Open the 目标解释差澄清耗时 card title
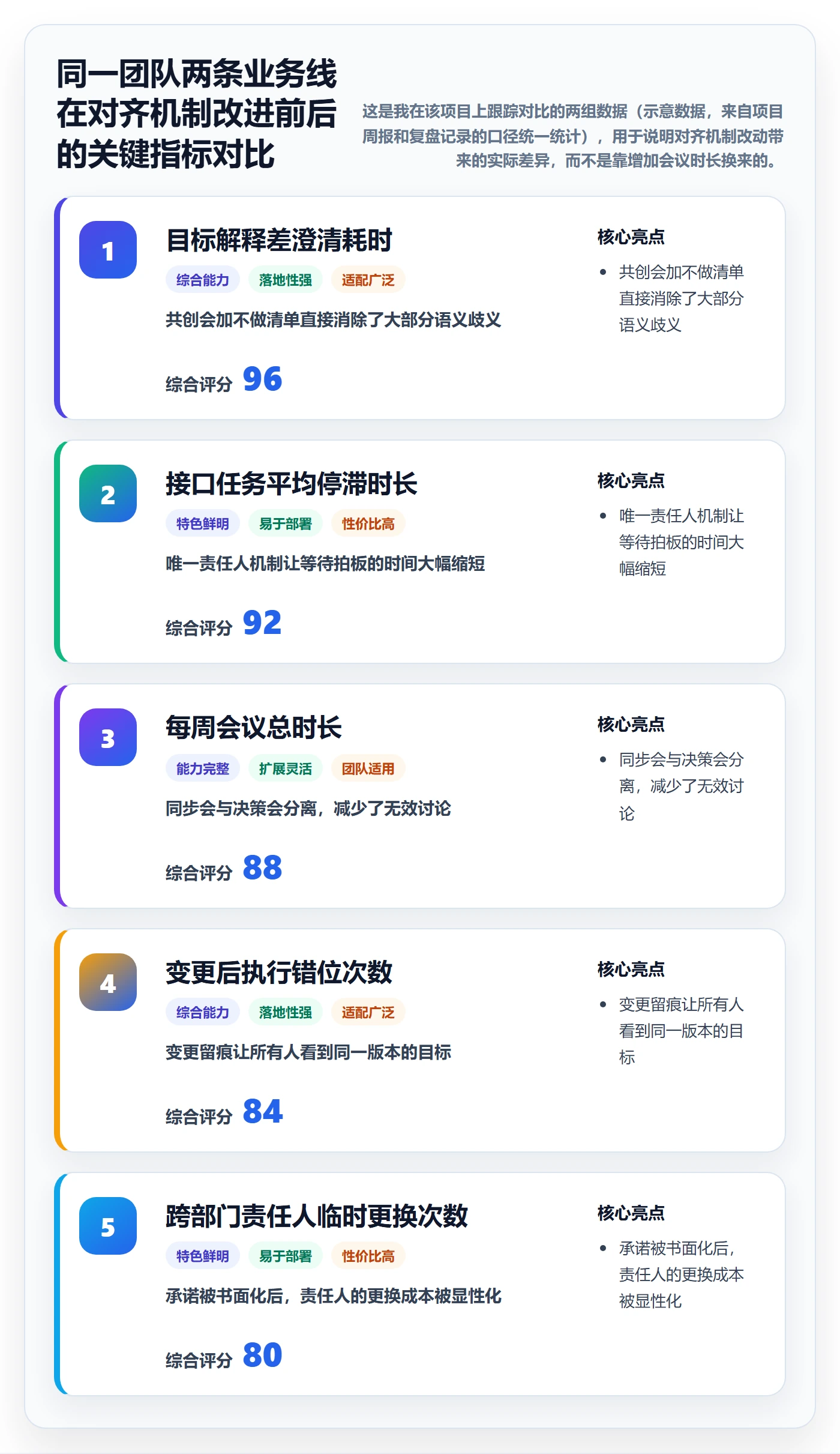Image resolution: width=840 pixels, height=1454 pixels. point(279,240)
